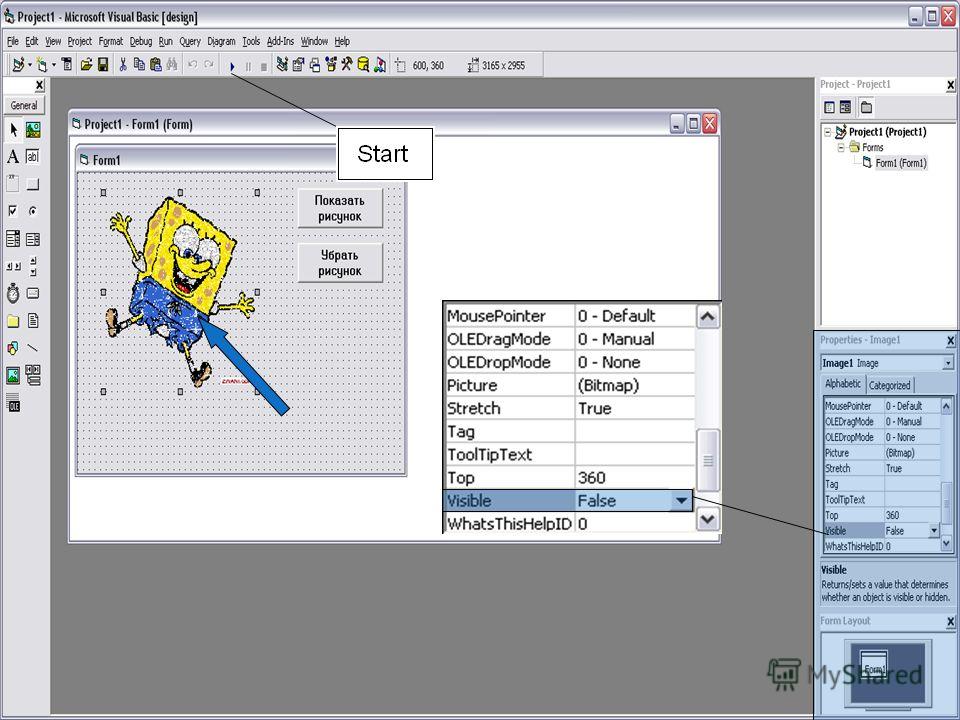The height and width of the screenshot is (720, 960).
Task: Select the Line tool in the toolbox
Action: click(33, 348)
